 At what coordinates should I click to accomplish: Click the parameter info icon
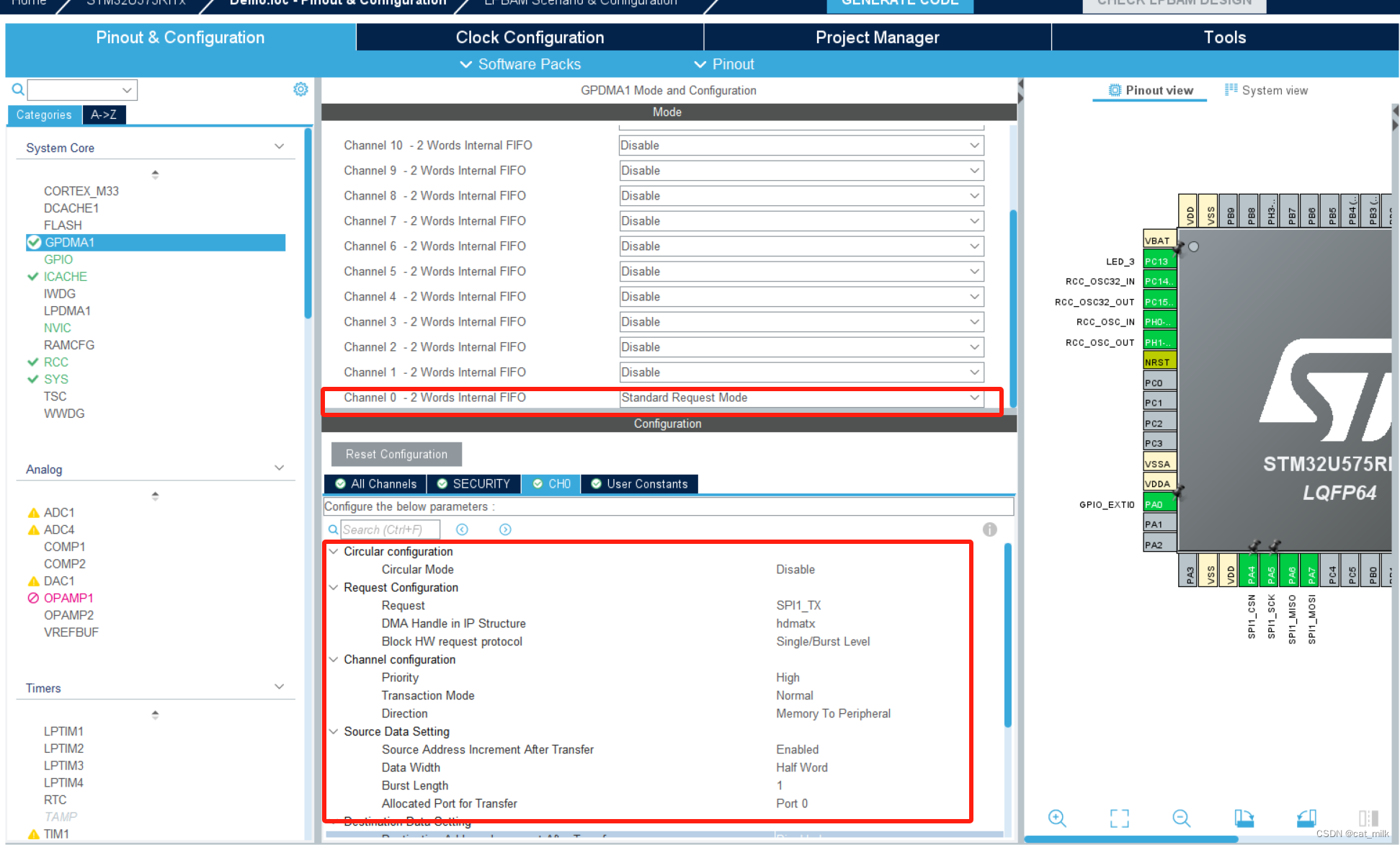990,529
